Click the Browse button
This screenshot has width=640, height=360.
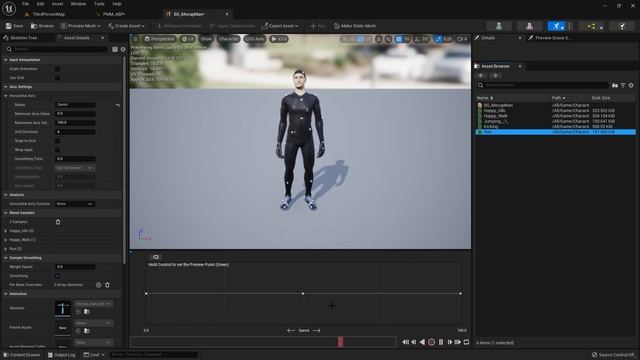(42, 26)
